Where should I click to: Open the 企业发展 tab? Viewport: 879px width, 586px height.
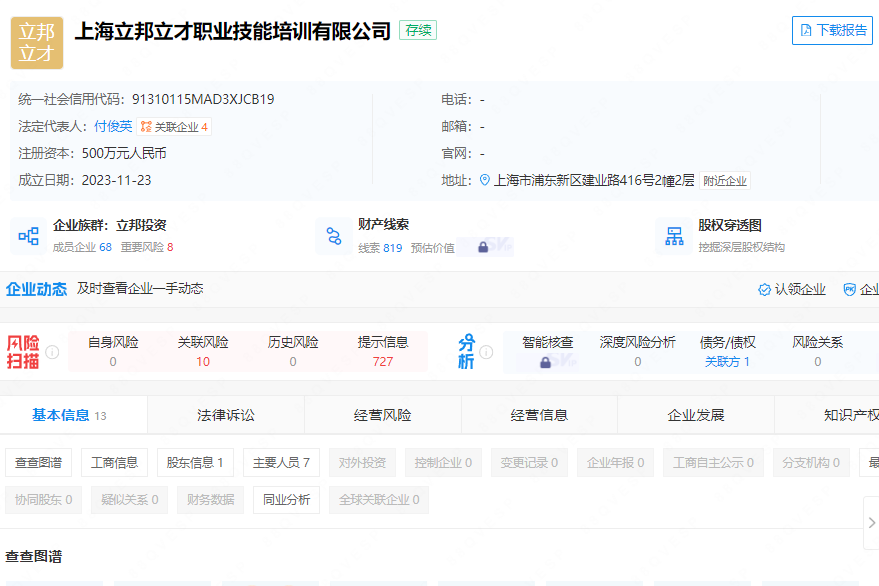click(x=696, y=415)
